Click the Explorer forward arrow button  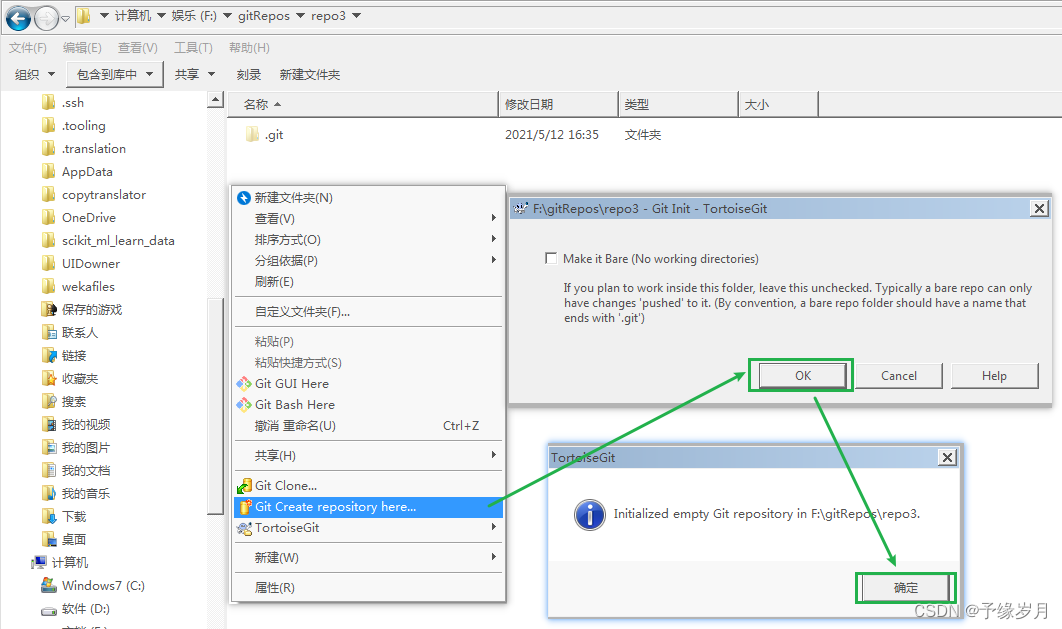tap(46, 18)
